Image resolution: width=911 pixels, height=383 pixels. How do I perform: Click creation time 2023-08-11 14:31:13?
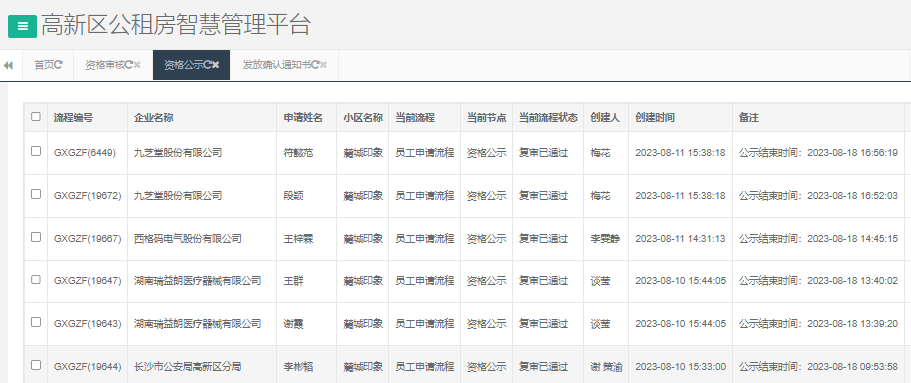click(680, 238)
